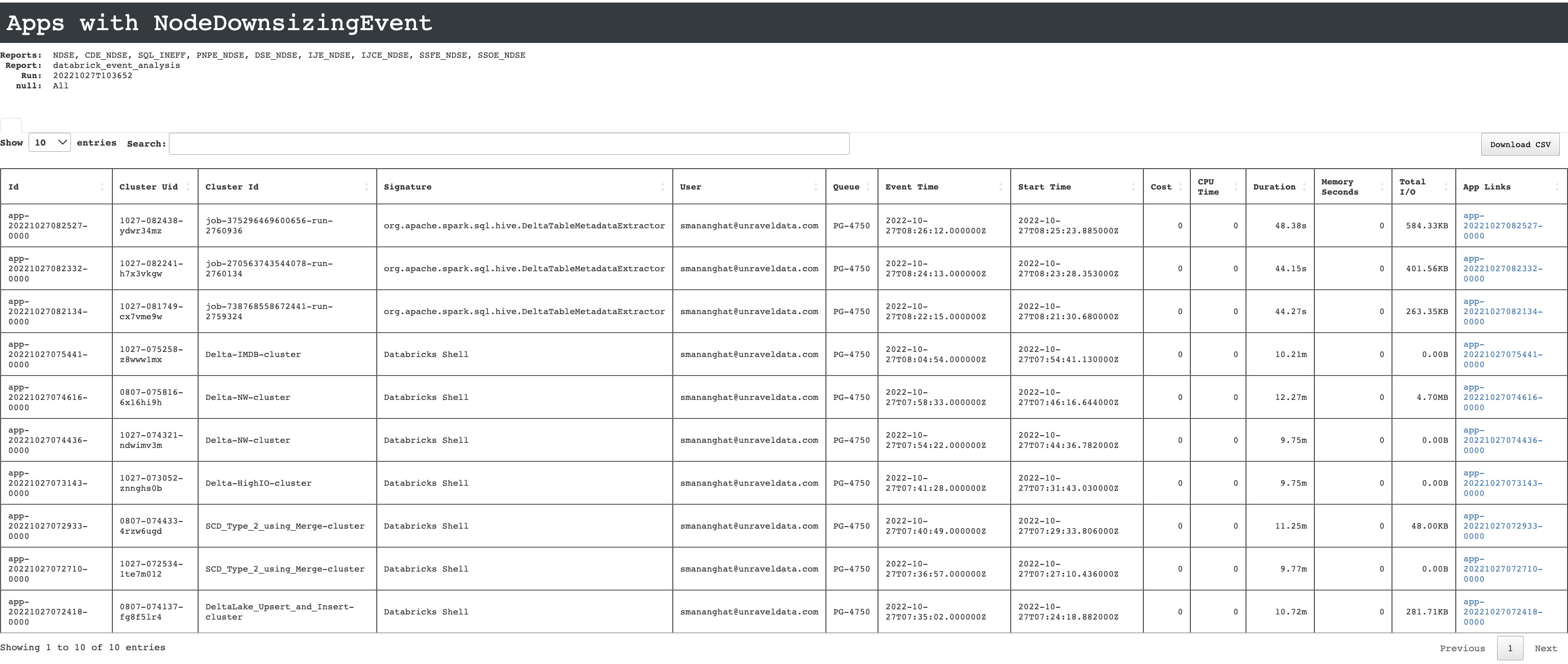Open the Show entries count dropdown

pyautogui.click(x=50, y=143)
